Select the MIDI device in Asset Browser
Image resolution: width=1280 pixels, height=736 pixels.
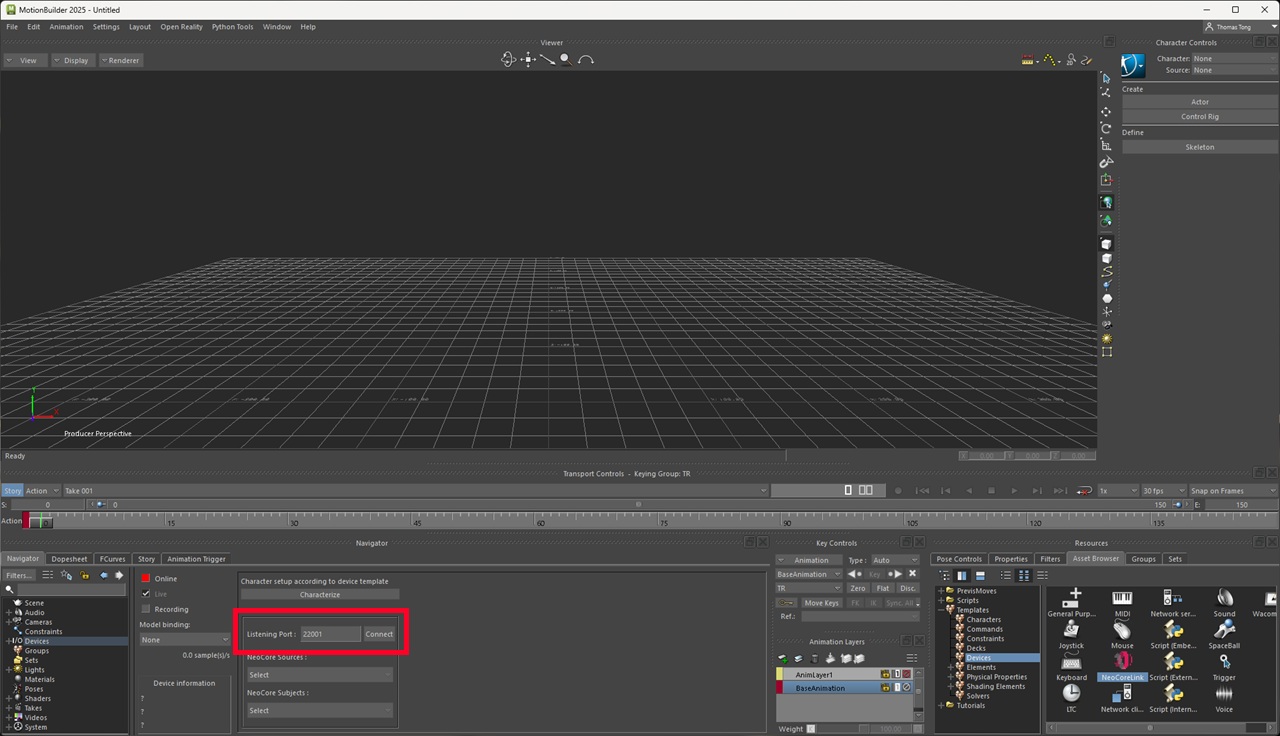click(1122, 598)
